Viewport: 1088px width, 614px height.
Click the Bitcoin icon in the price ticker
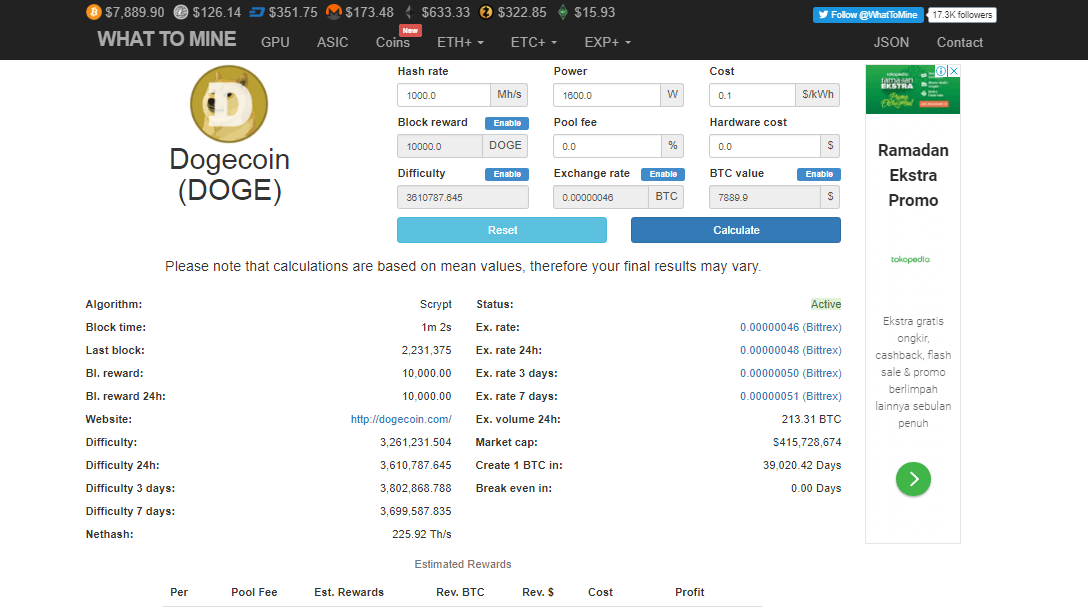pos(94,12)
